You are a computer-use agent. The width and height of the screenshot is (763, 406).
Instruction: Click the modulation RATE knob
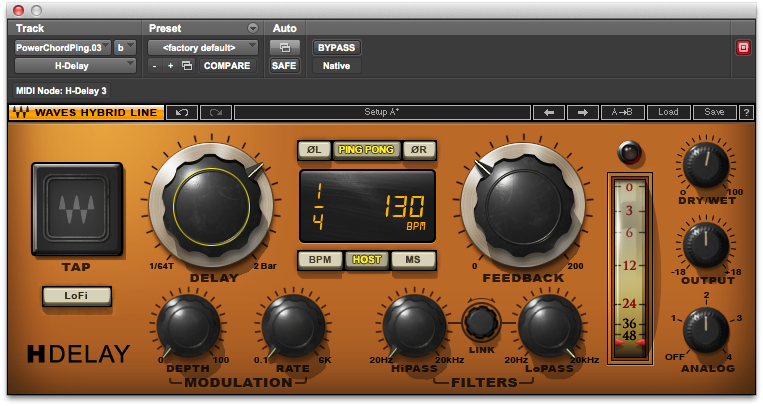click(293, 325)
